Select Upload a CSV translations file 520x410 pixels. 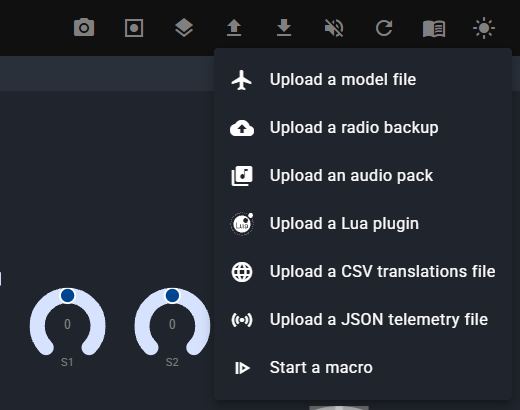click(363, 272)
